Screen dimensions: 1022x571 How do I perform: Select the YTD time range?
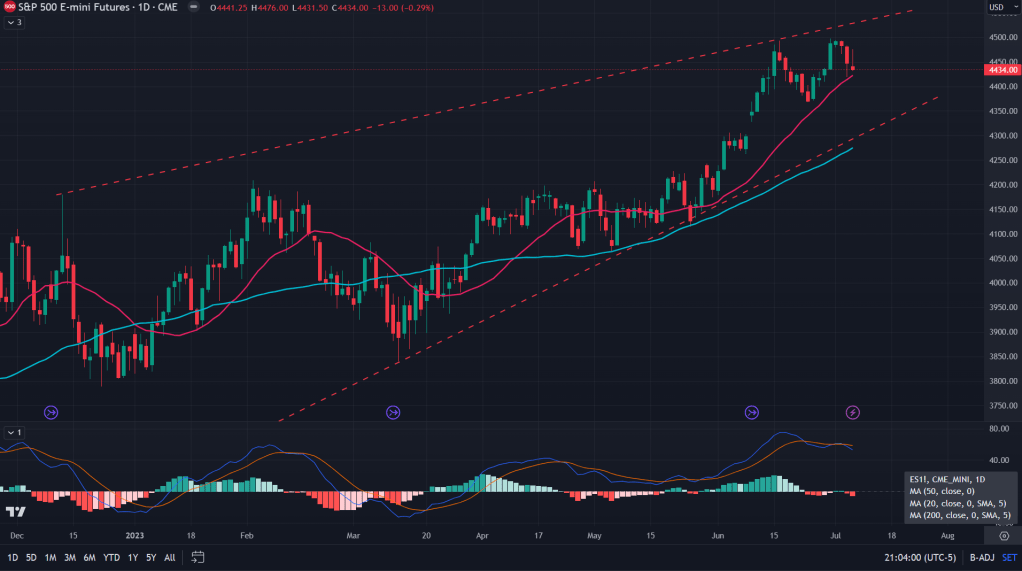point(111,557)
